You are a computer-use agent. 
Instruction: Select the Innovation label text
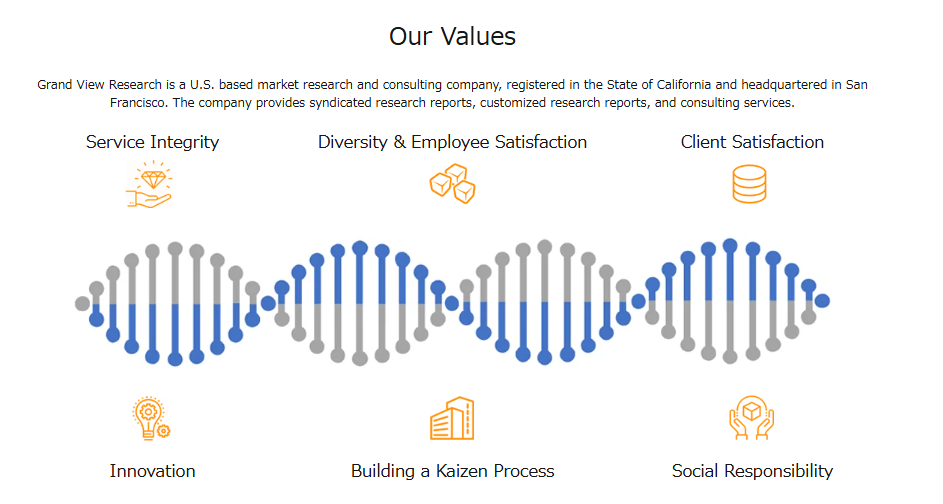(152, 471)
